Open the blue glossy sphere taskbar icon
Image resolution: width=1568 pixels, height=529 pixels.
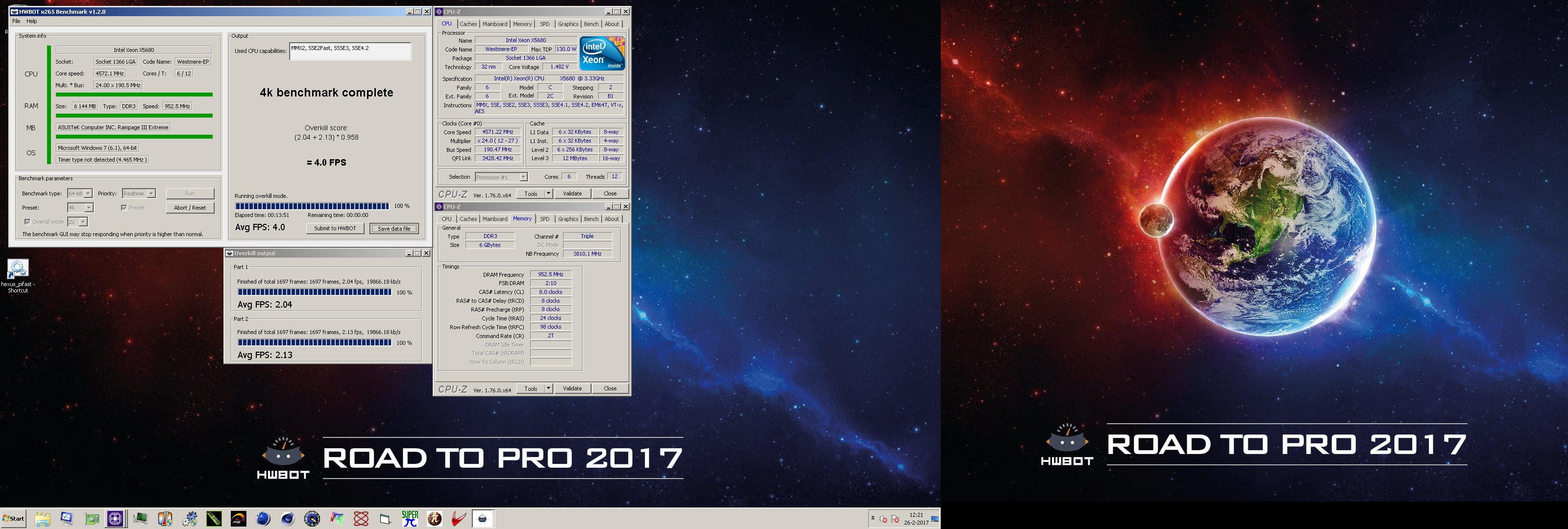pyautogui.click(x=263, y=519)
